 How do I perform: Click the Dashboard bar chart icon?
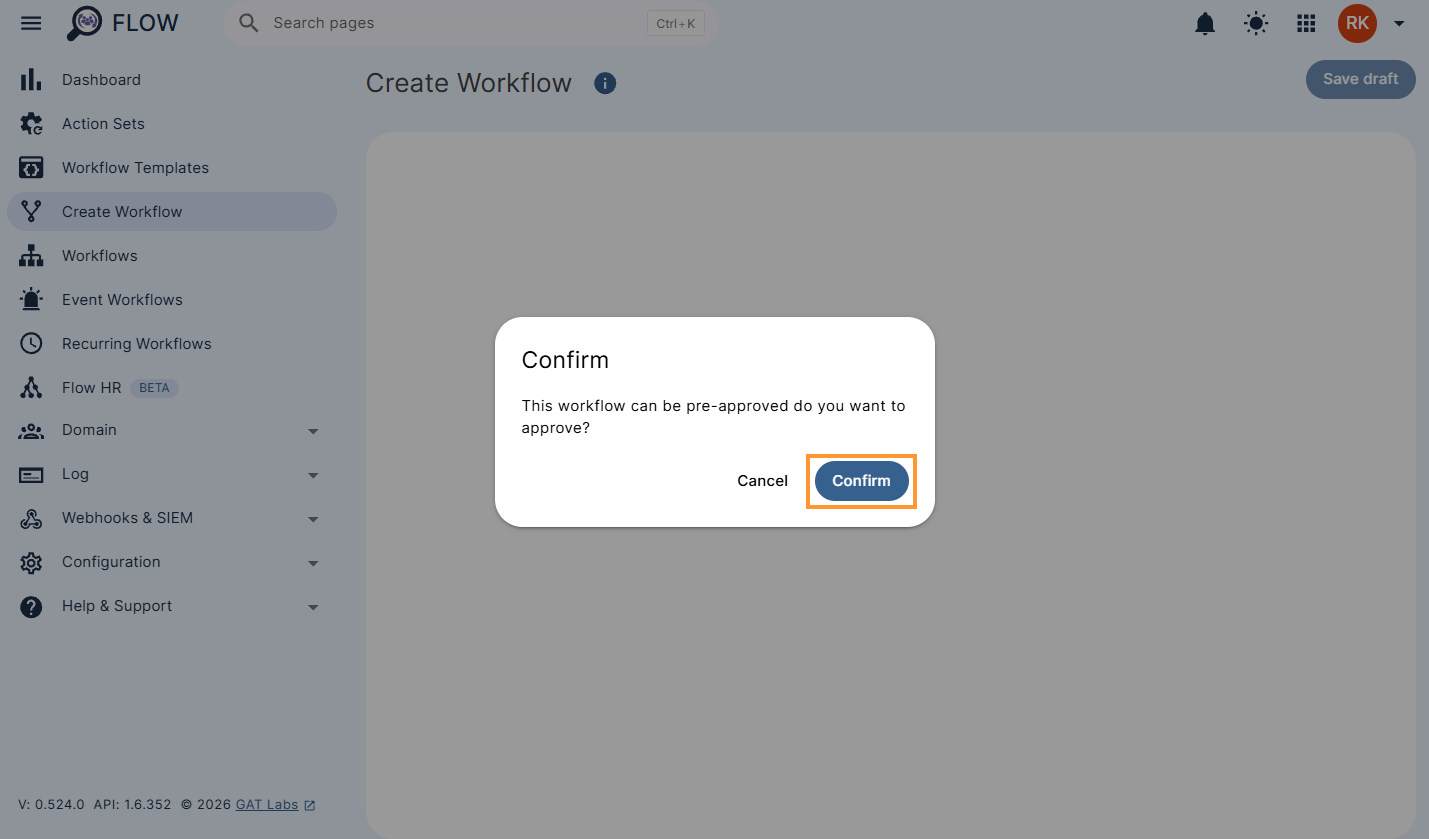pyautogui.click(x=31, y=80)
